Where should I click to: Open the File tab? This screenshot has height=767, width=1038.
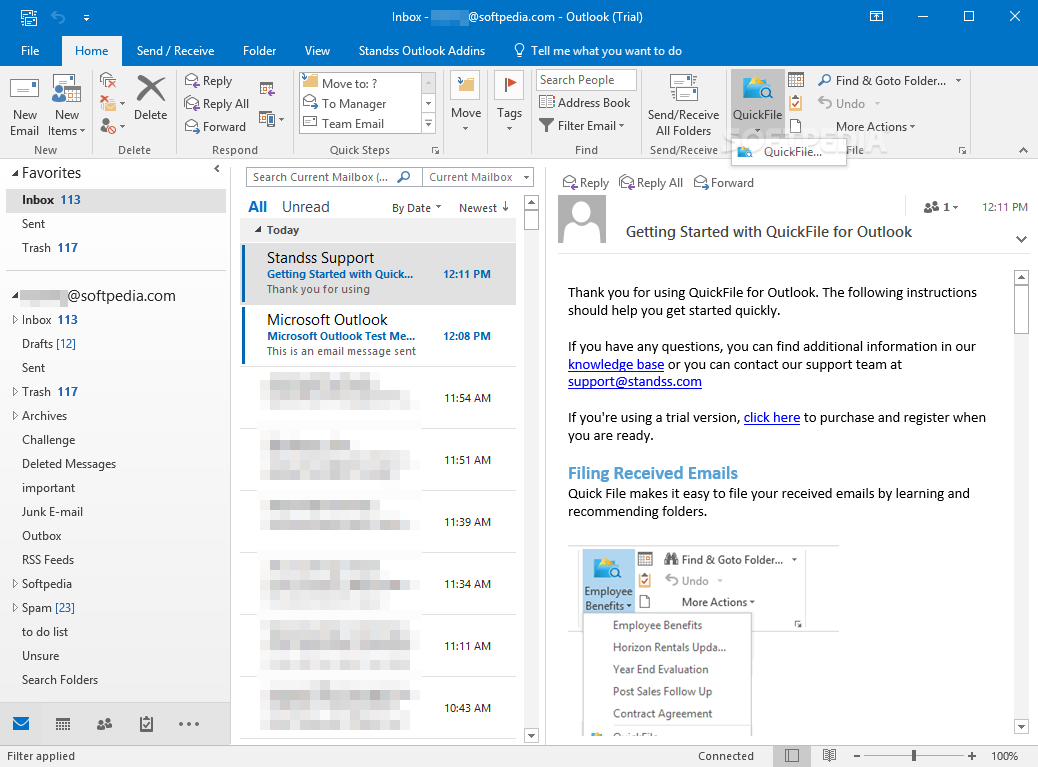(x=30, y=51)
